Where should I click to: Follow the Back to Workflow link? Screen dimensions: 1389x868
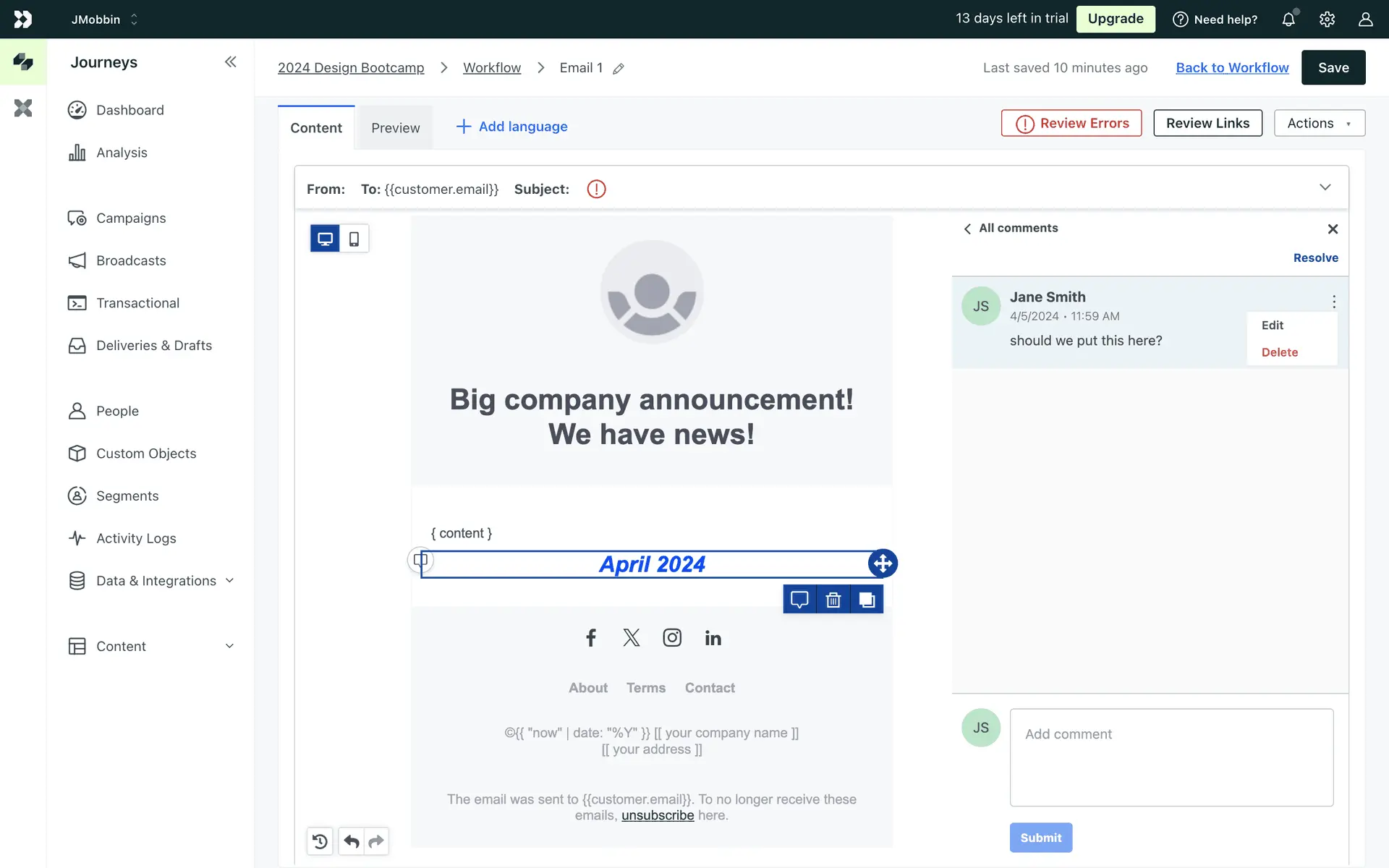(1232, 67)
